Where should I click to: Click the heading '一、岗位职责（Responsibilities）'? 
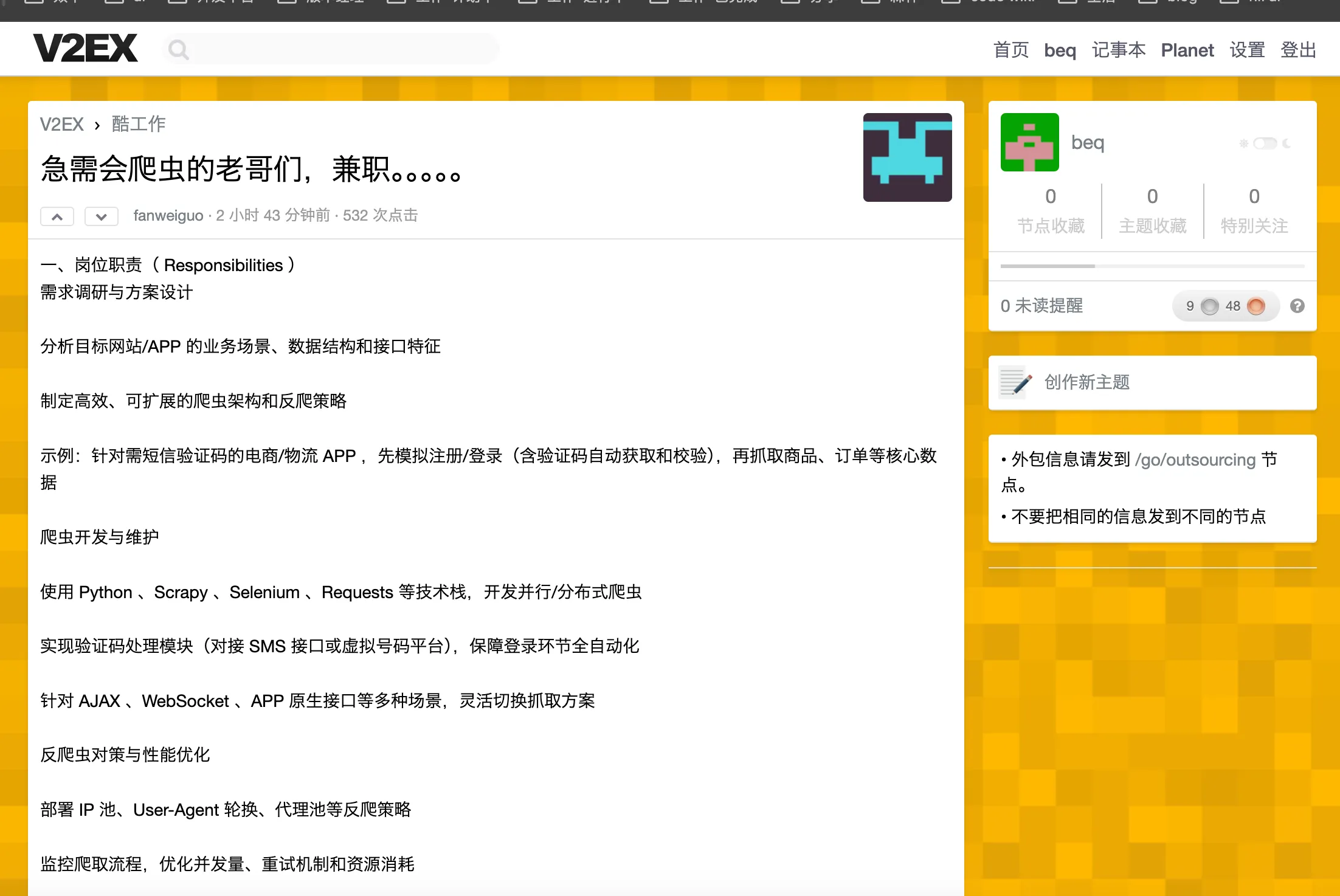168,265
